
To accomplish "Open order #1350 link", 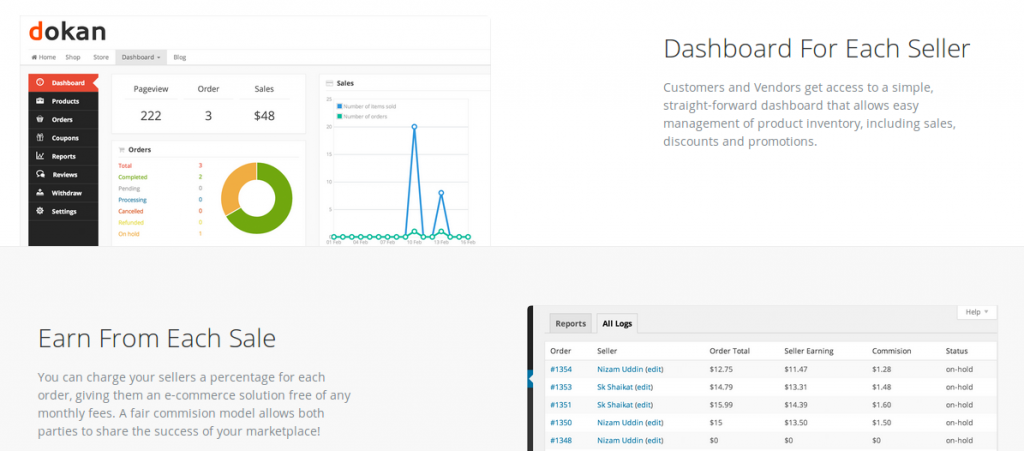I will coord(561,422).
